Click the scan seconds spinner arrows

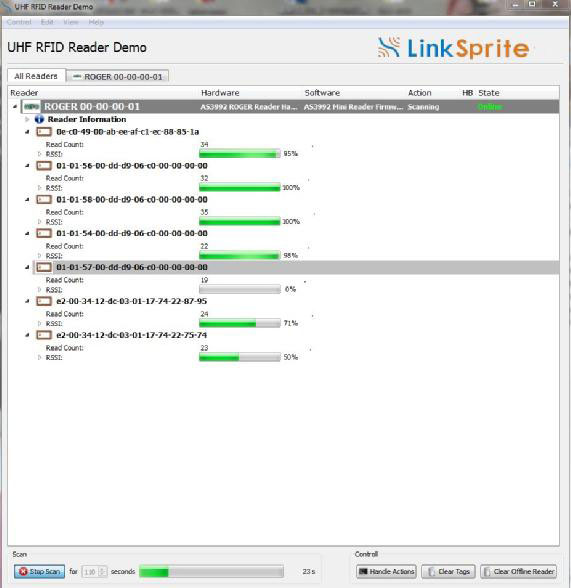(103, 572)
